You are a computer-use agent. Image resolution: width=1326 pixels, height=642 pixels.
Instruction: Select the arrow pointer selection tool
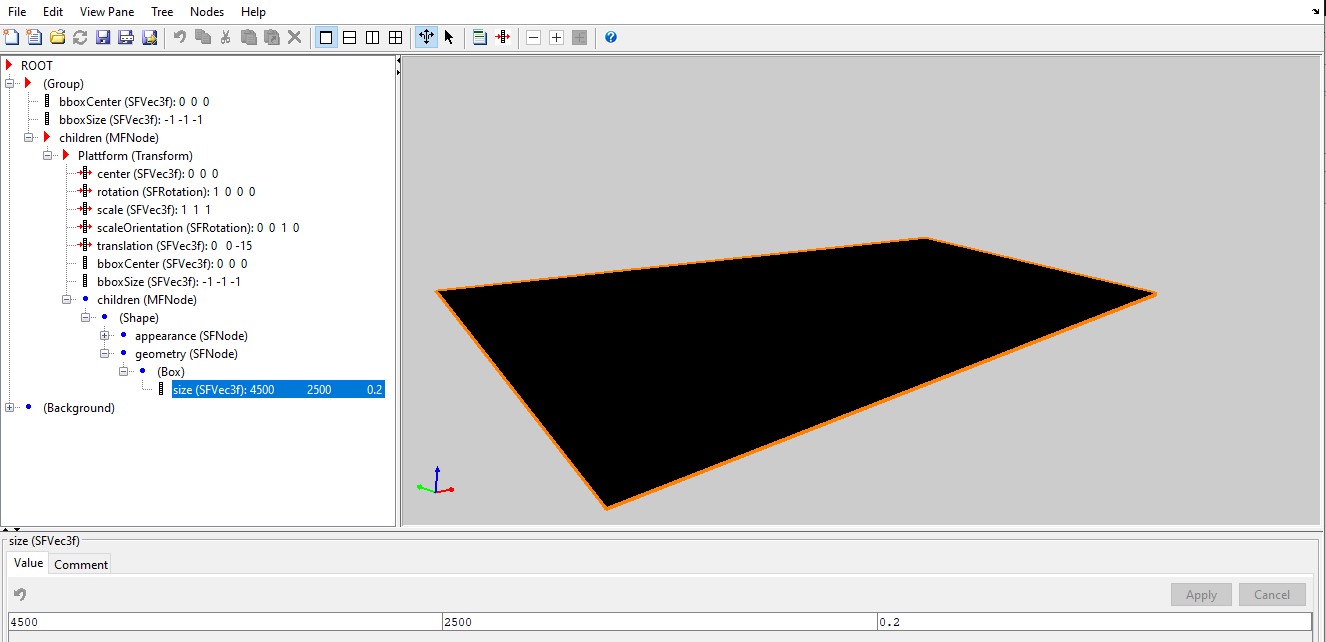pos(449,37)
